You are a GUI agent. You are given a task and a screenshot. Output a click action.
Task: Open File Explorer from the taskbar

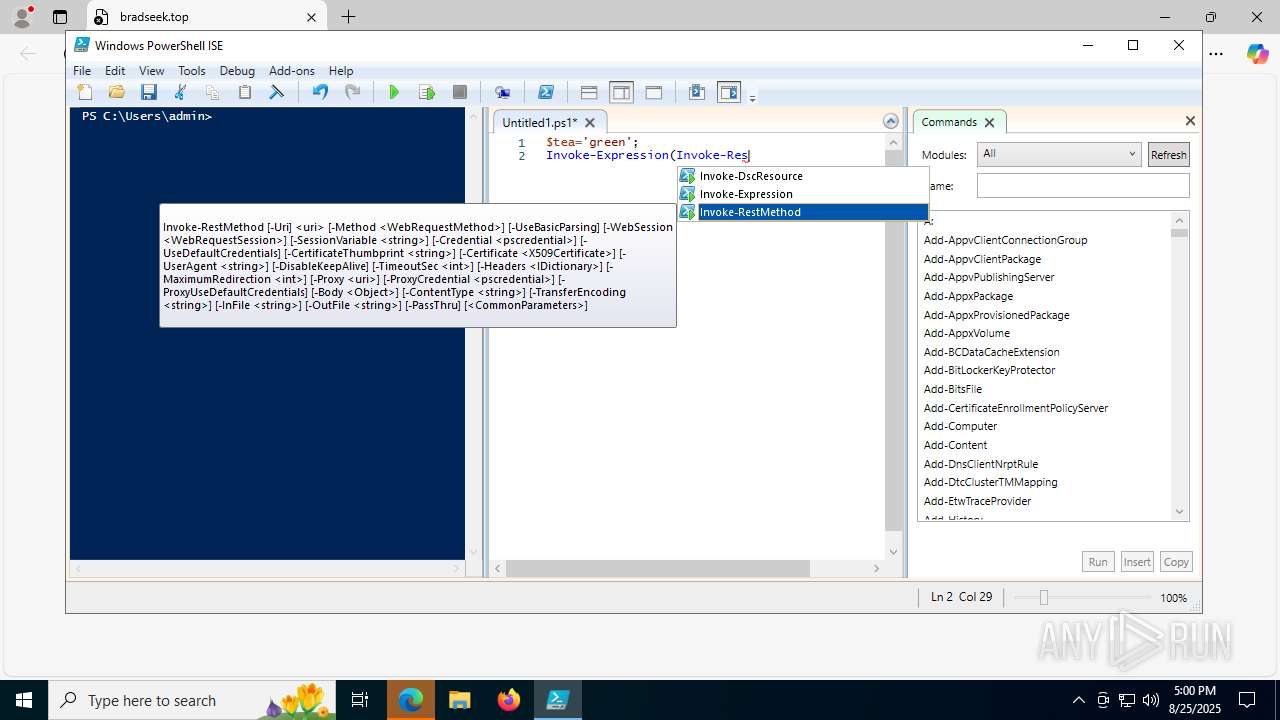click(x=459, y=700)
